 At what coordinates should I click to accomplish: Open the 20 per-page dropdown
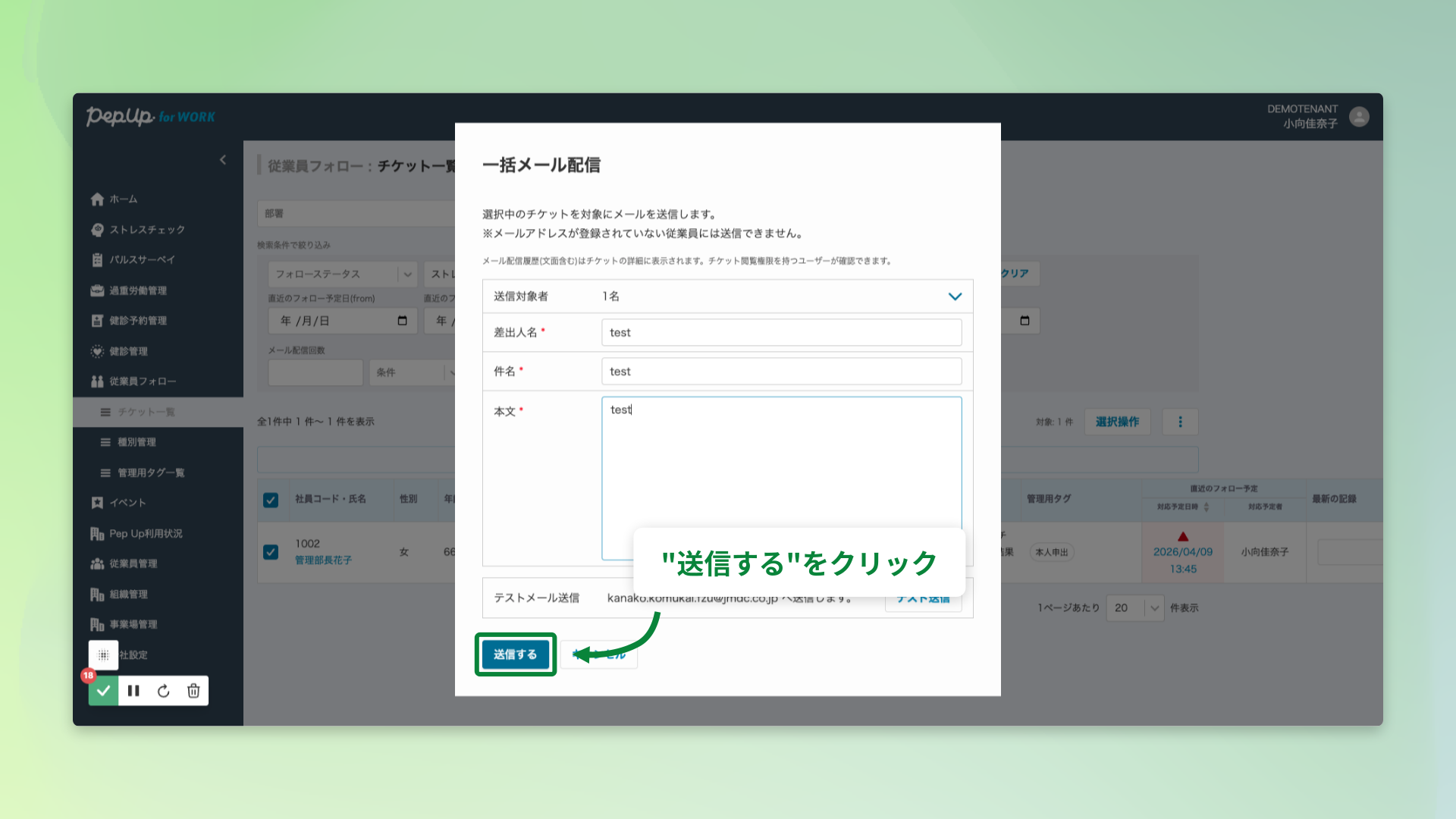pos(1135,607)
